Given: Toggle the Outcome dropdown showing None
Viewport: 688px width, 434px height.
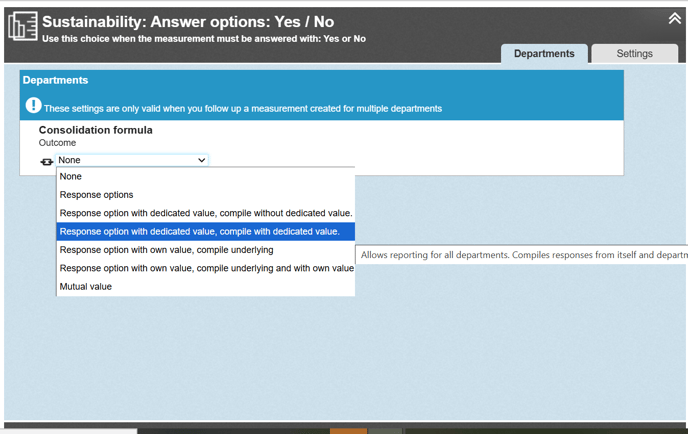Looking at the screenshot, I should (132, 160).
